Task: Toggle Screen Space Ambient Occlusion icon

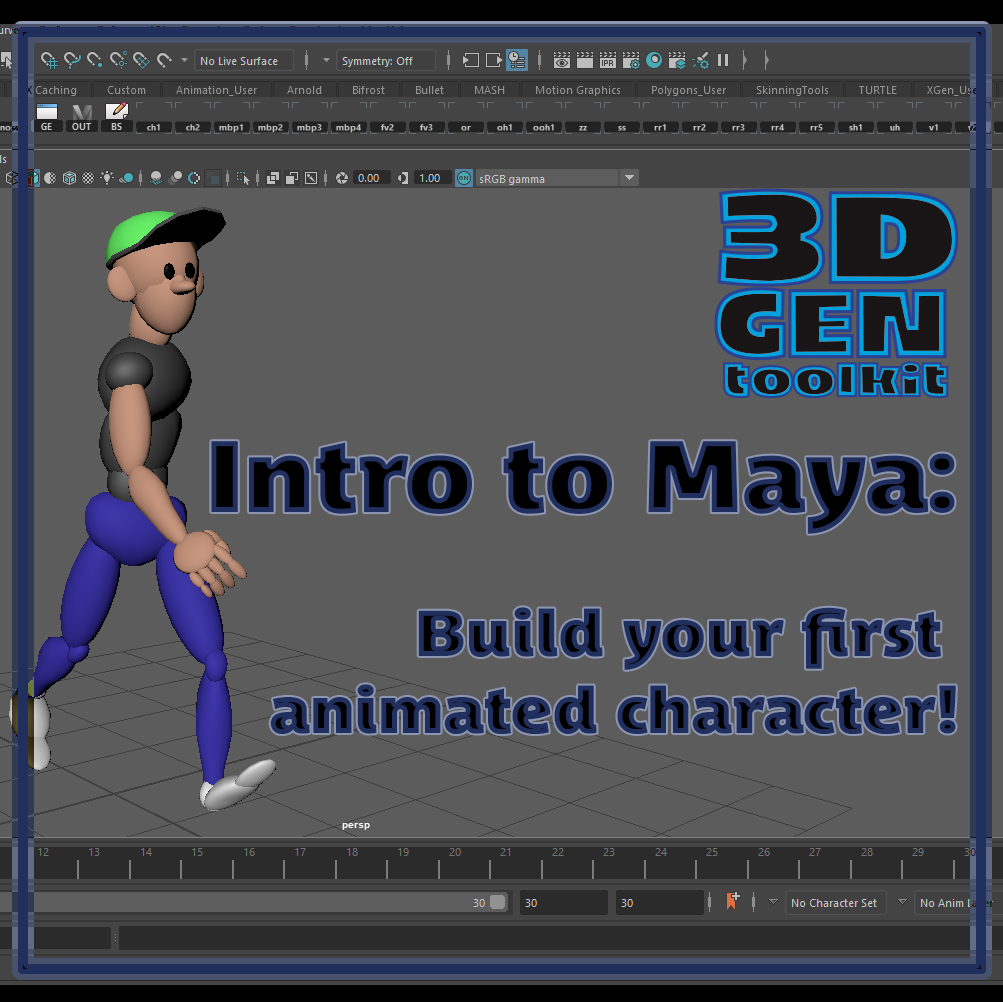Action: tap(155, 178)
